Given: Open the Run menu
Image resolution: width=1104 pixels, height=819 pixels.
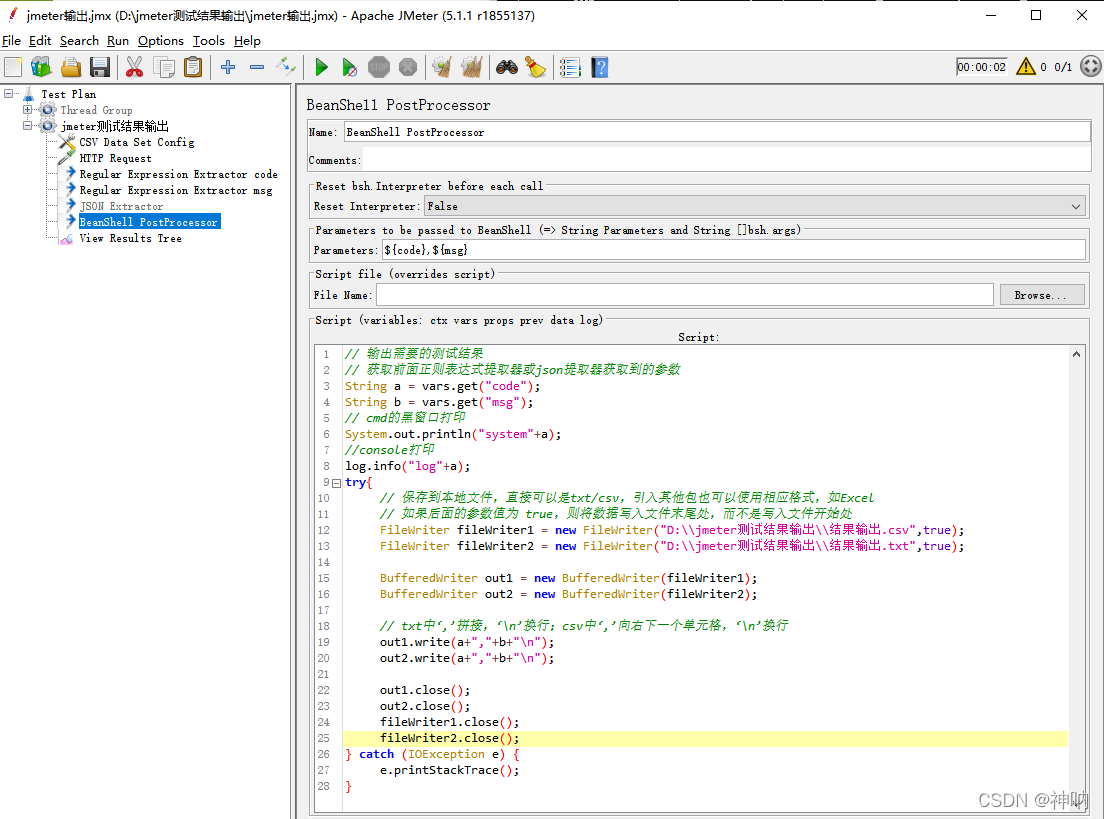Looking at the screenshot, I should coord(118,41).
